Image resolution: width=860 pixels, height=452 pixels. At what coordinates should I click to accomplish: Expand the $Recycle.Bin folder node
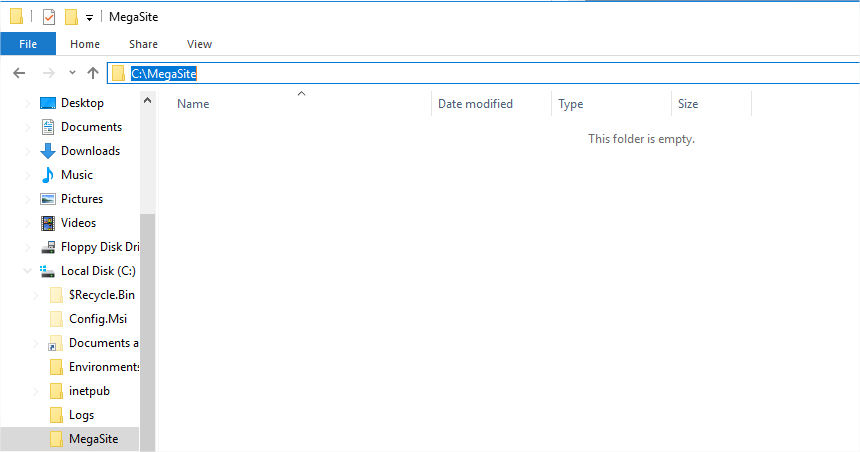point(36,295)
